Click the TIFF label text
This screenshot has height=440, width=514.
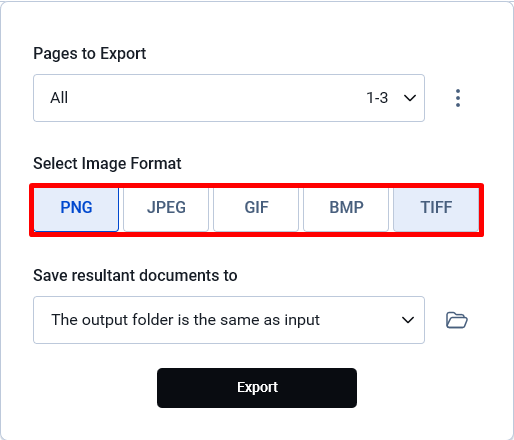[436, 207]
